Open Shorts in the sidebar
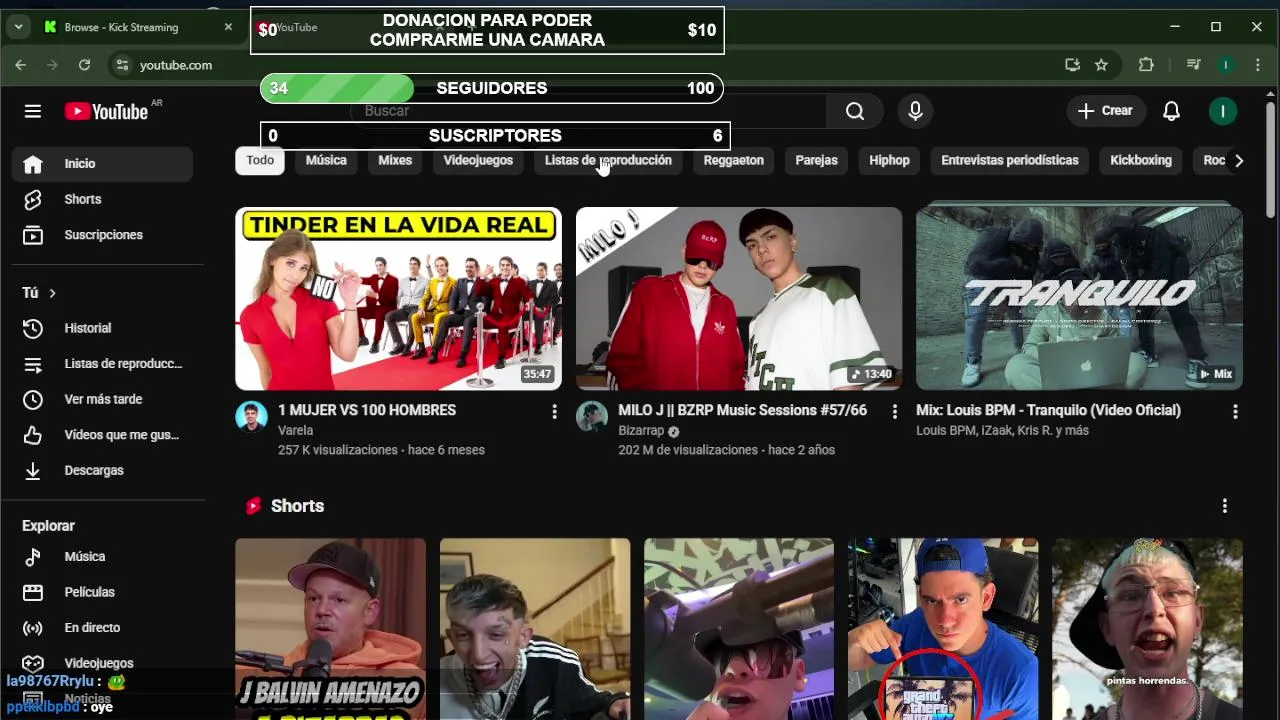This screenshot has height=720, width=1280. 102,199
